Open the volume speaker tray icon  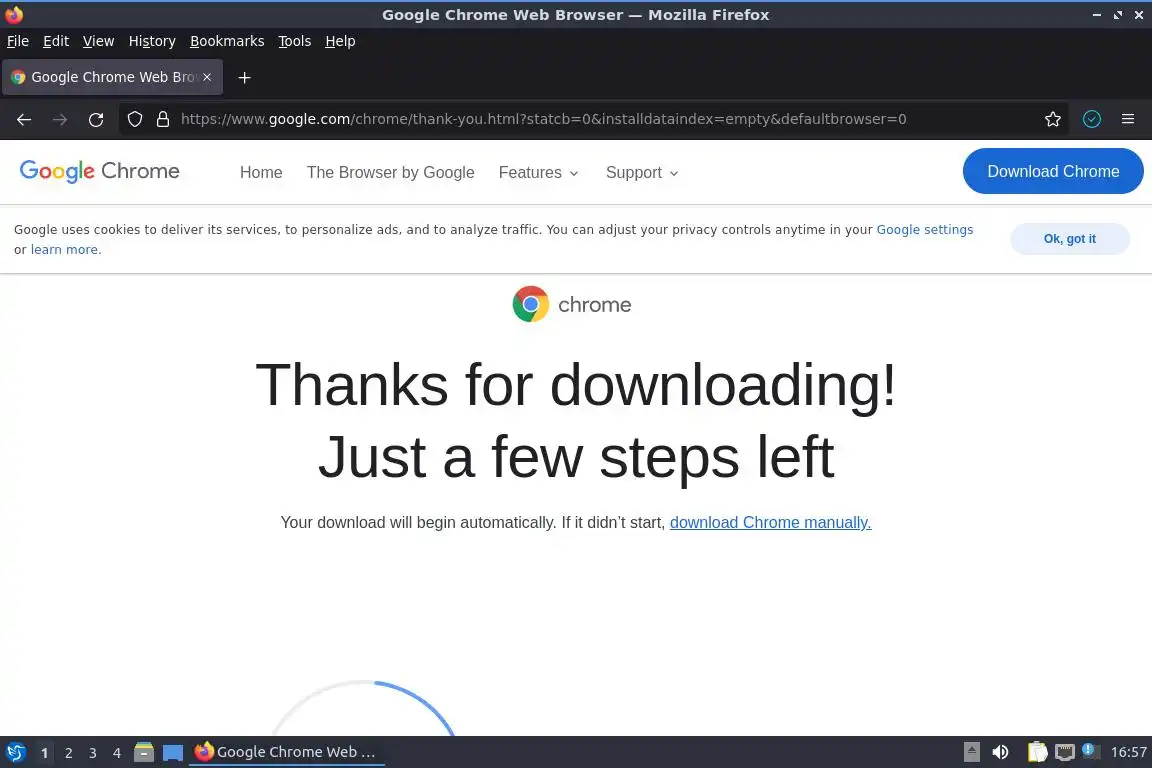[1000, 752]
